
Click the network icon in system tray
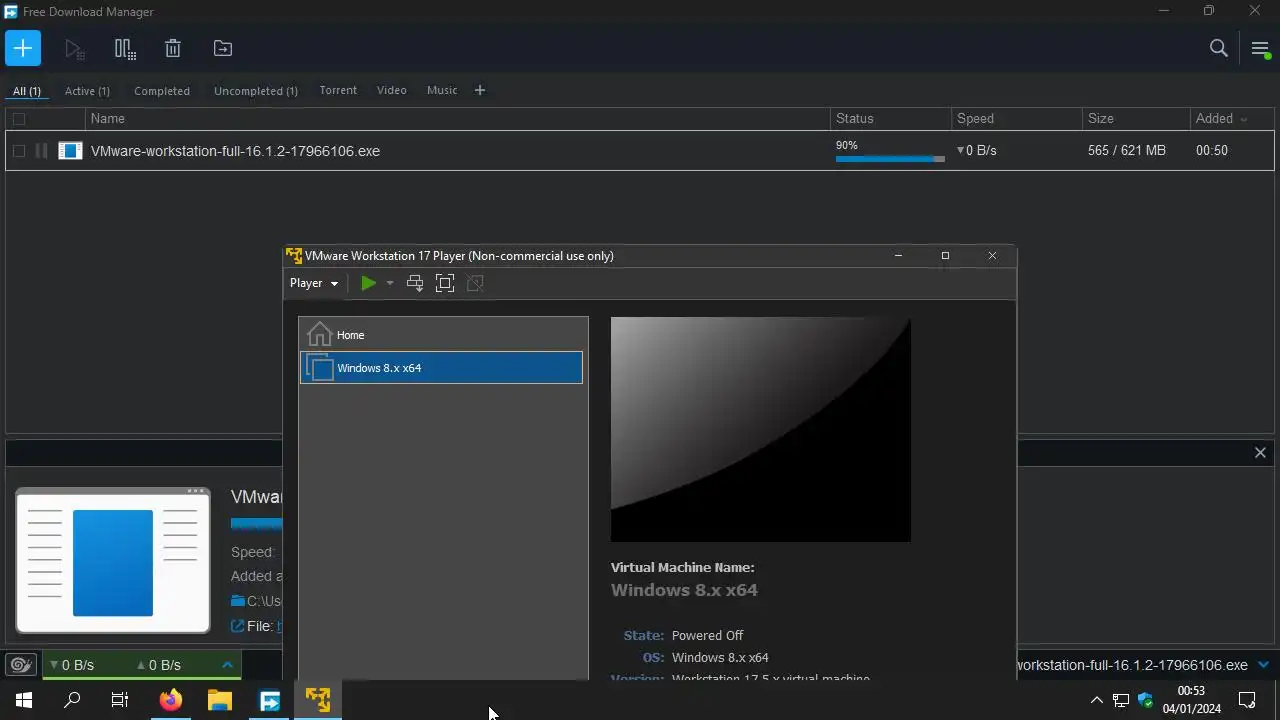(1121, 700)
